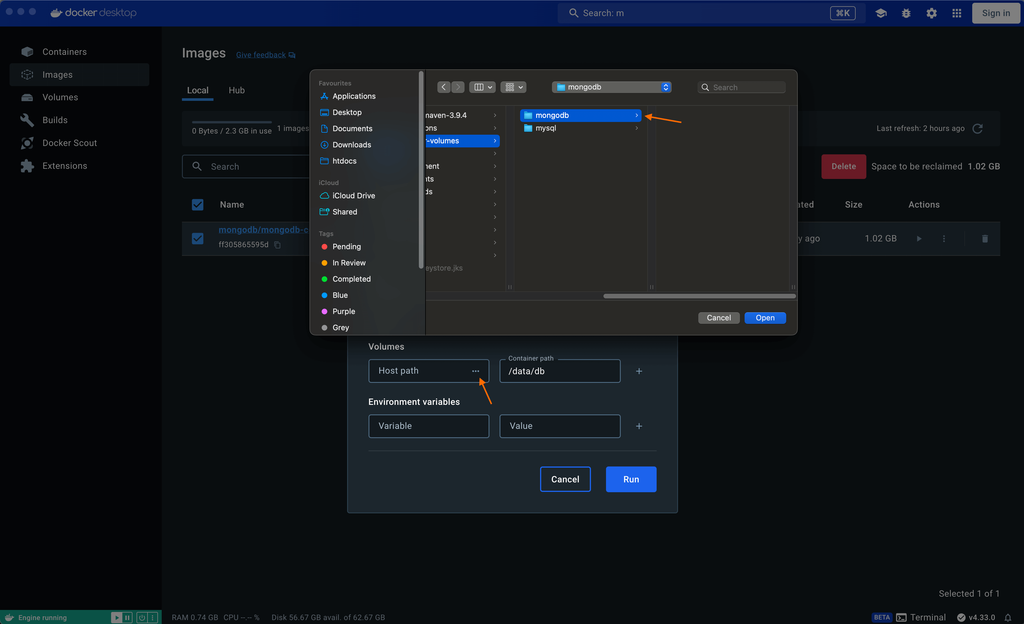Go to Extensions in the sidebar
This screenshot has height=624, width=1024.
(64, 166)
